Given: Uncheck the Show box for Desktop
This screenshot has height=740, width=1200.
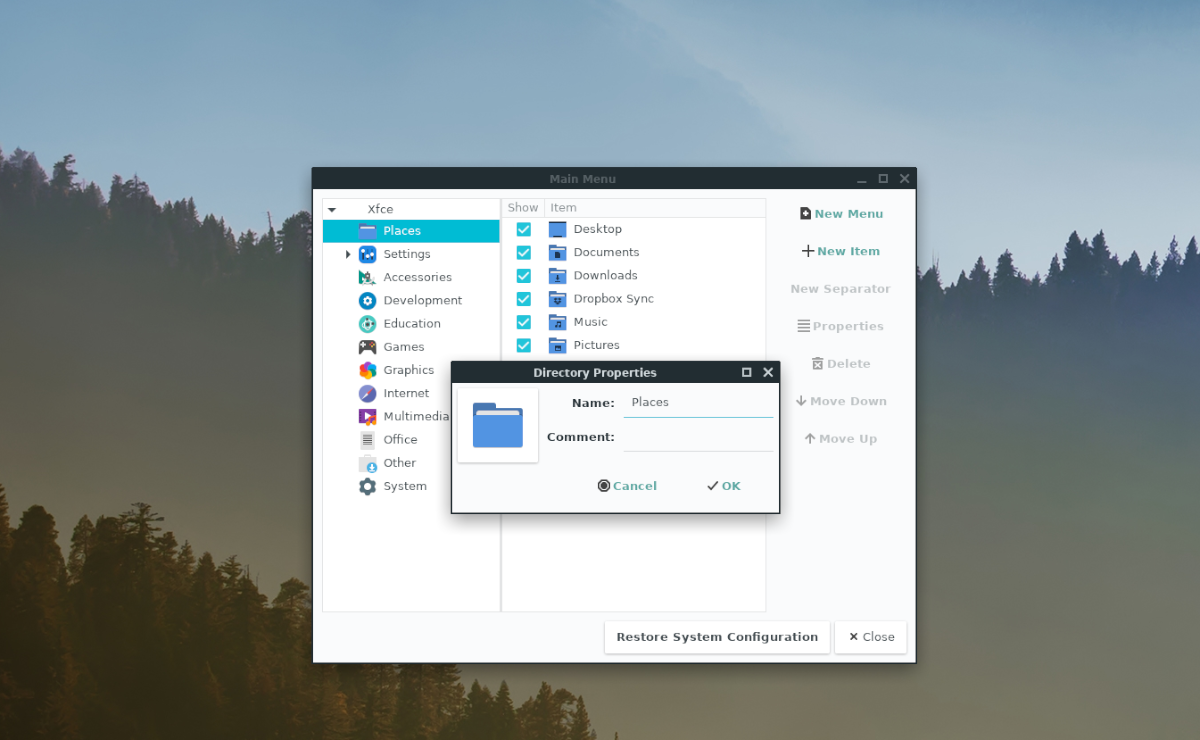Looking at the screenshot, I should (523, 229).
